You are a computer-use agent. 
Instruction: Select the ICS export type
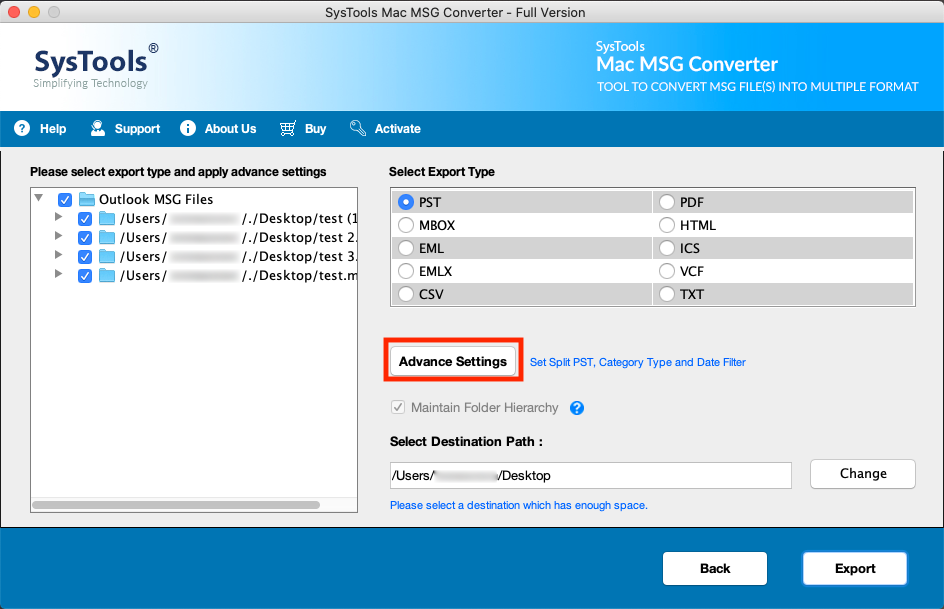(666, 248)
